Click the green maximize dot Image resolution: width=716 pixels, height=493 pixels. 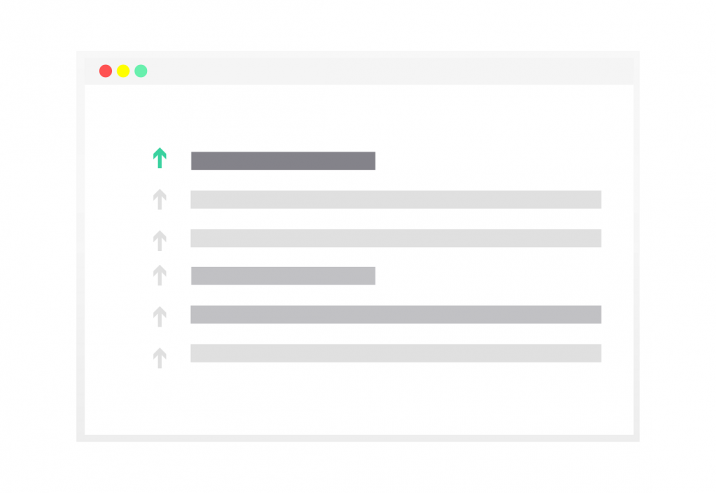pyautogui.click(x=141, y=71)
